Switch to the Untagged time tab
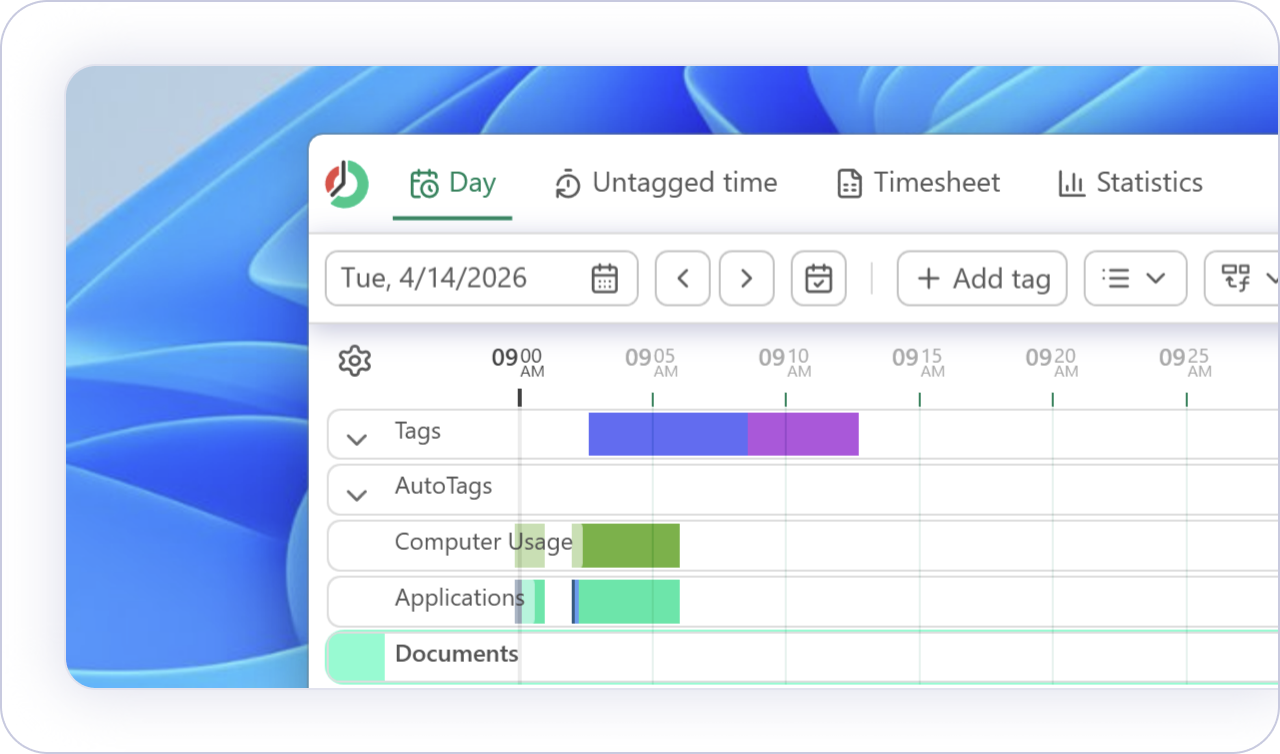Screen dimensions: 1280x754 pyautogui.click(x=665, y=183)
